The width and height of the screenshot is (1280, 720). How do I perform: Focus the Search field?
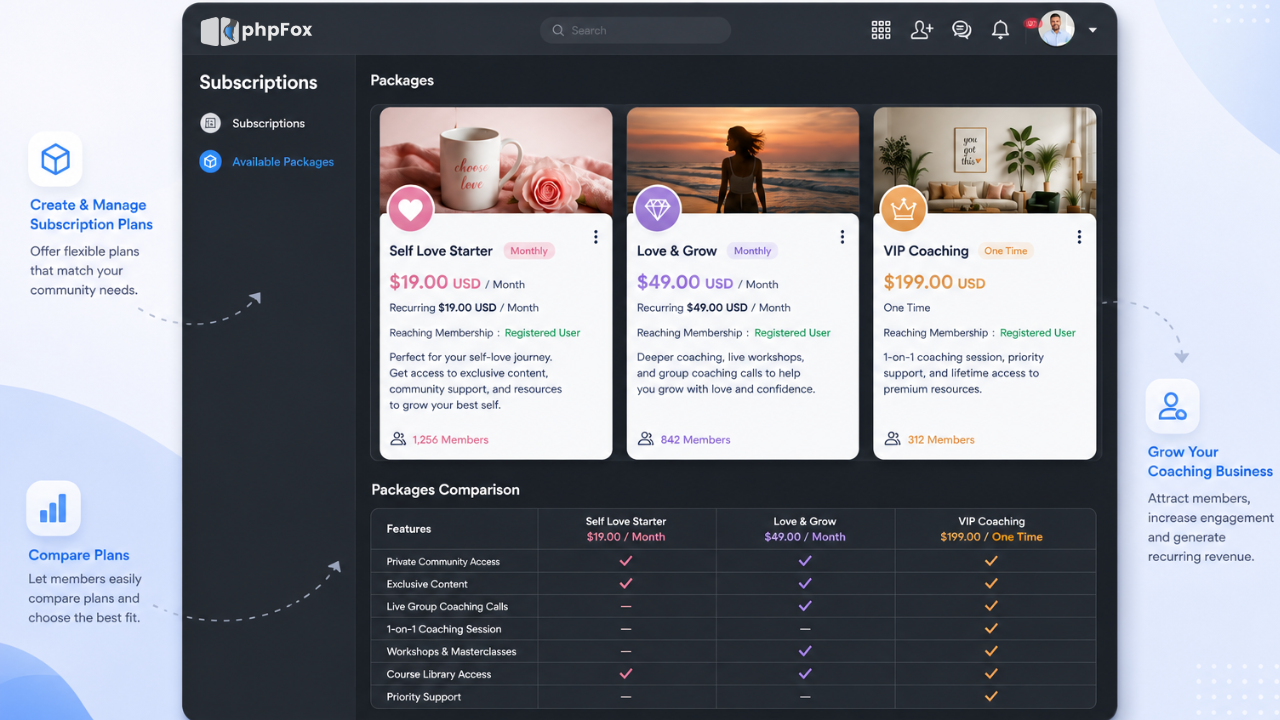(635, 30)
